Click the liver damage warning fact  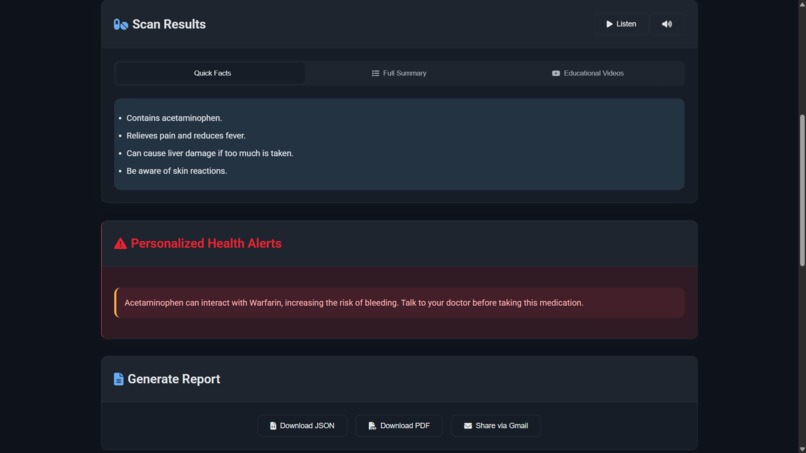click(210, 153)
